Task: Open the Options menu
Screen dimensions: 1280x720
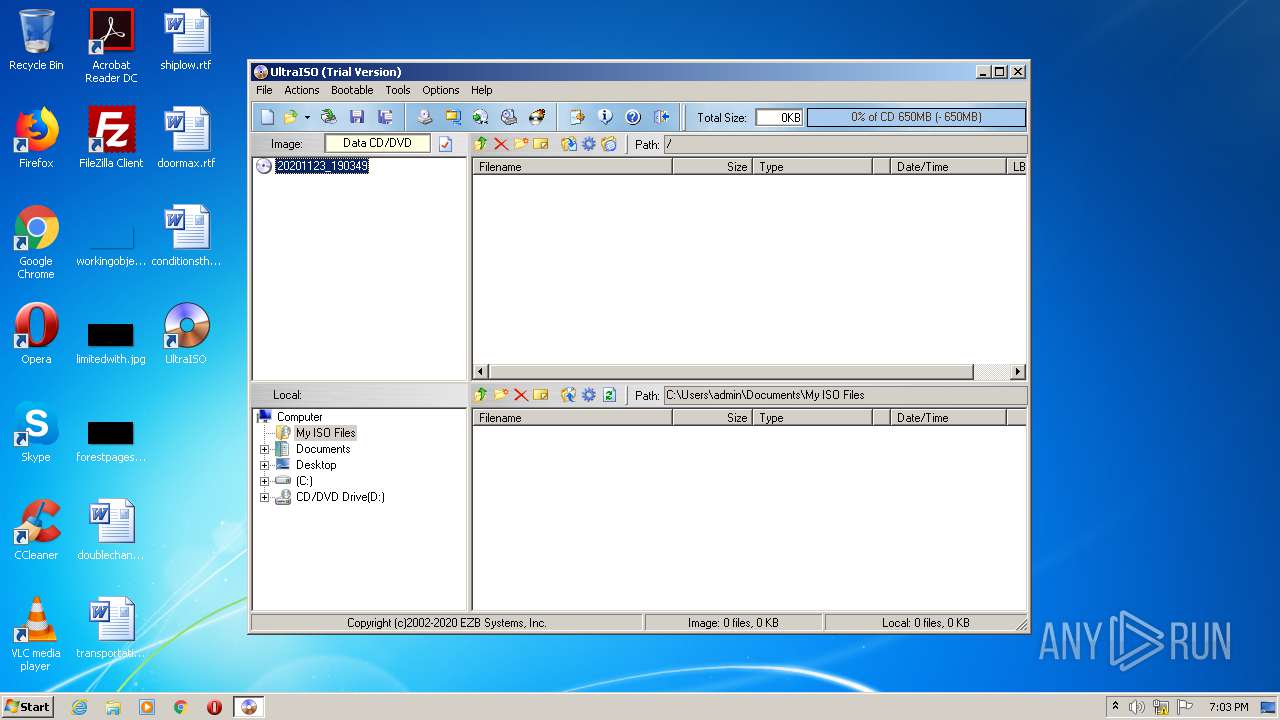Action: click(x=441, y=90)
